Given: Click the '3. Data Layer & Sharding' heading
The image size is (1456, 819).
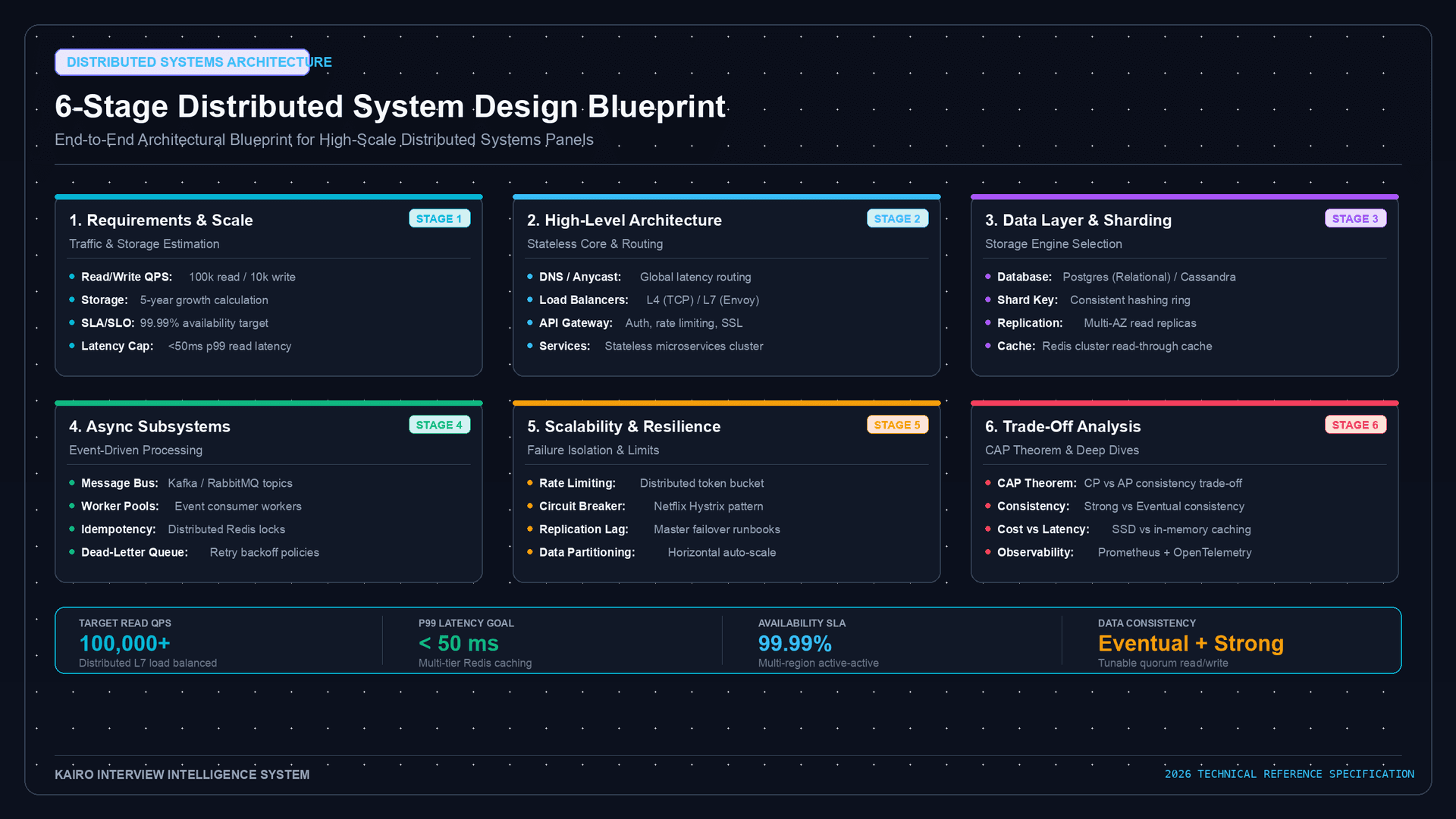Looking at the screenshot, I should 1078,221.
